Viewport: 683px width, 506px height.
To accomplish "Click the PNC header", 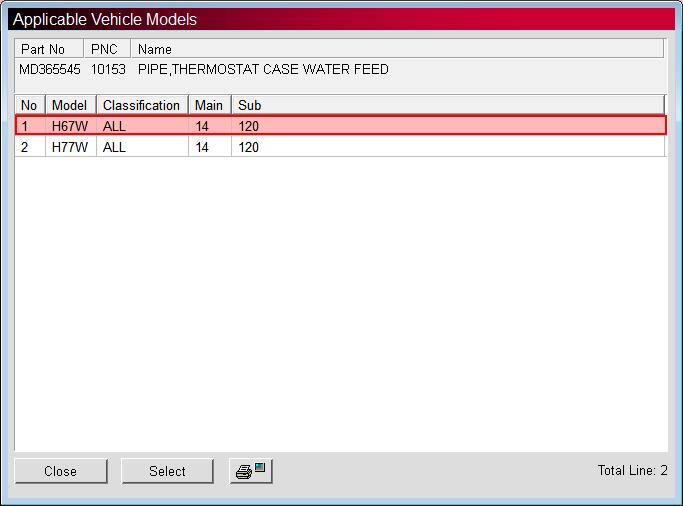I will click(107, 49).
